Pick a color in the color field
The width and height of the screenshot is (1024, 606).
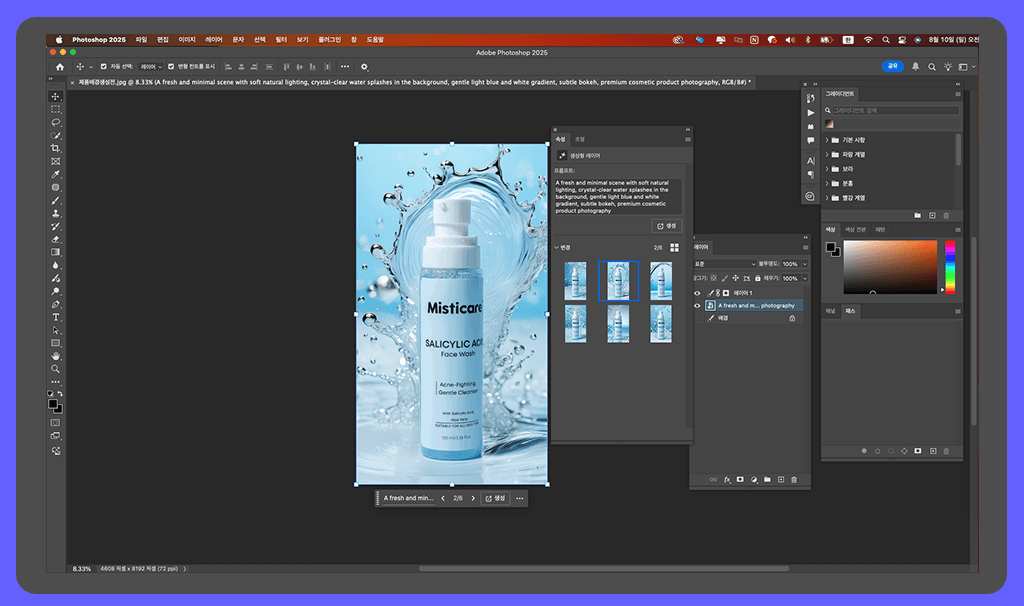coord(890,267)
